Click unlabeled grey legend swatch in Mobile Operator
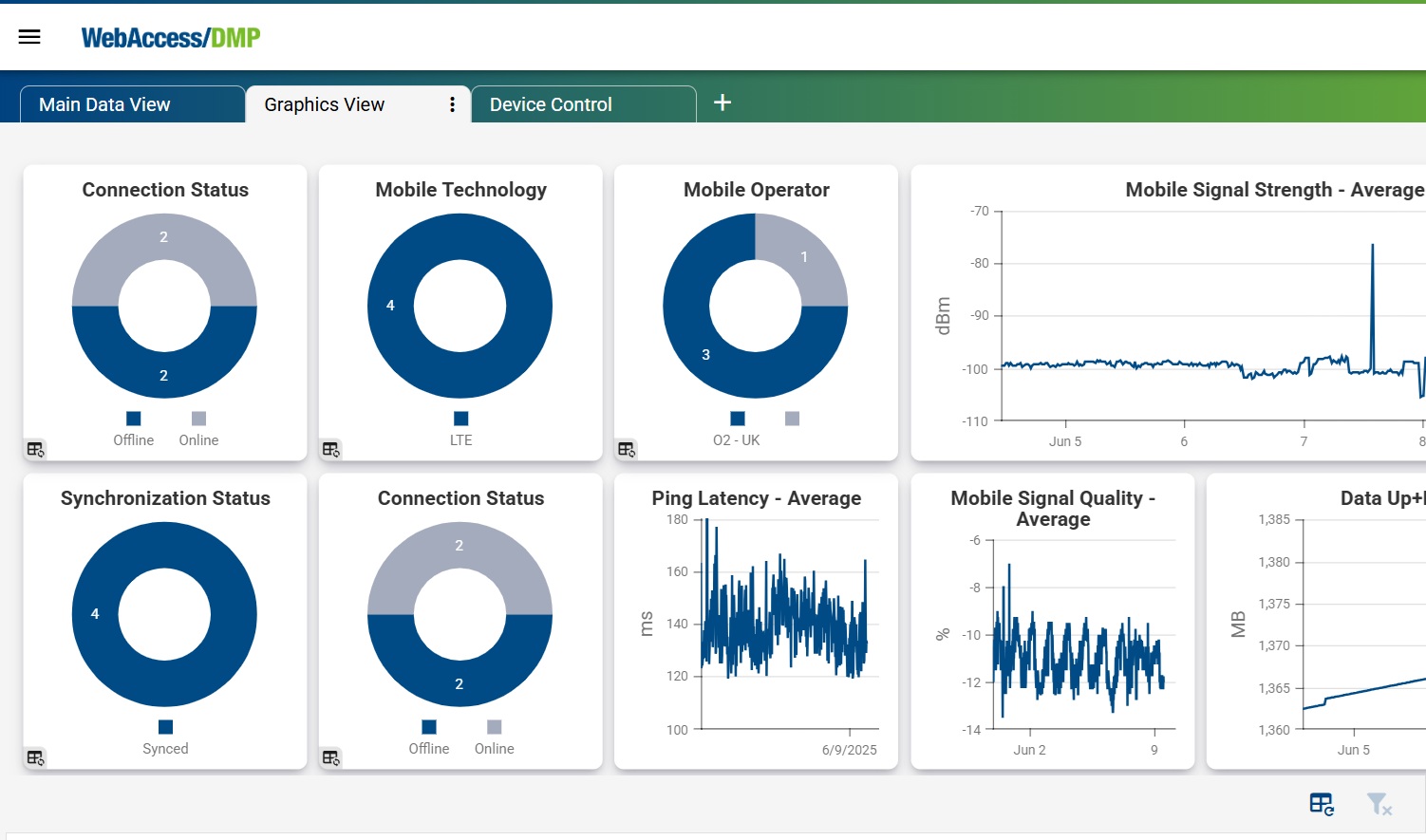 point(793,419)
